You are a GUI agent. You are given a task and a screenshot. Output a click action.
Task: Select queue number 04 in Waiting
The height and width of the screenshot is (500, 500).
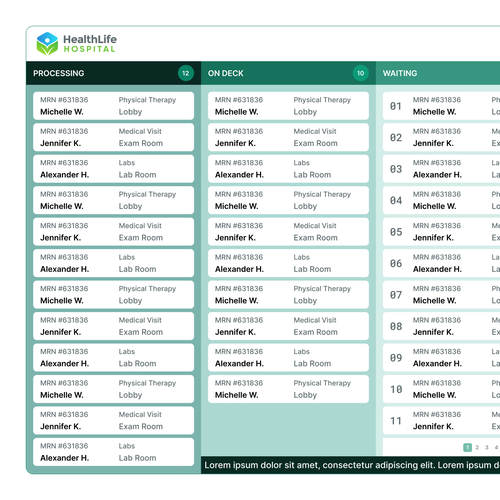pyautogui.click(x=396, y=200)
